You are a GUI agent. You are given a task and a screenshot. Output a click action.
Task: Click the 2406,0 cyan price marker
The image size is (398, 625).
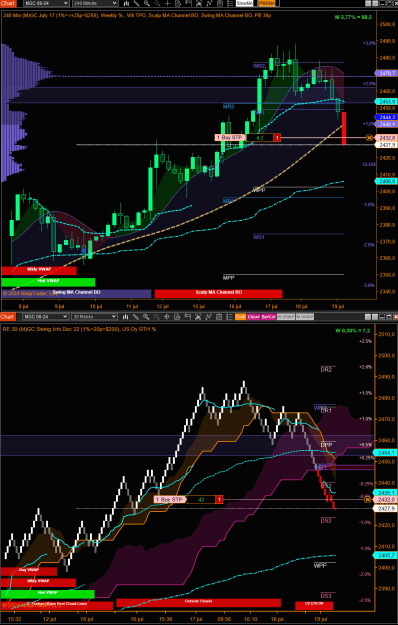tap(386, 181)
